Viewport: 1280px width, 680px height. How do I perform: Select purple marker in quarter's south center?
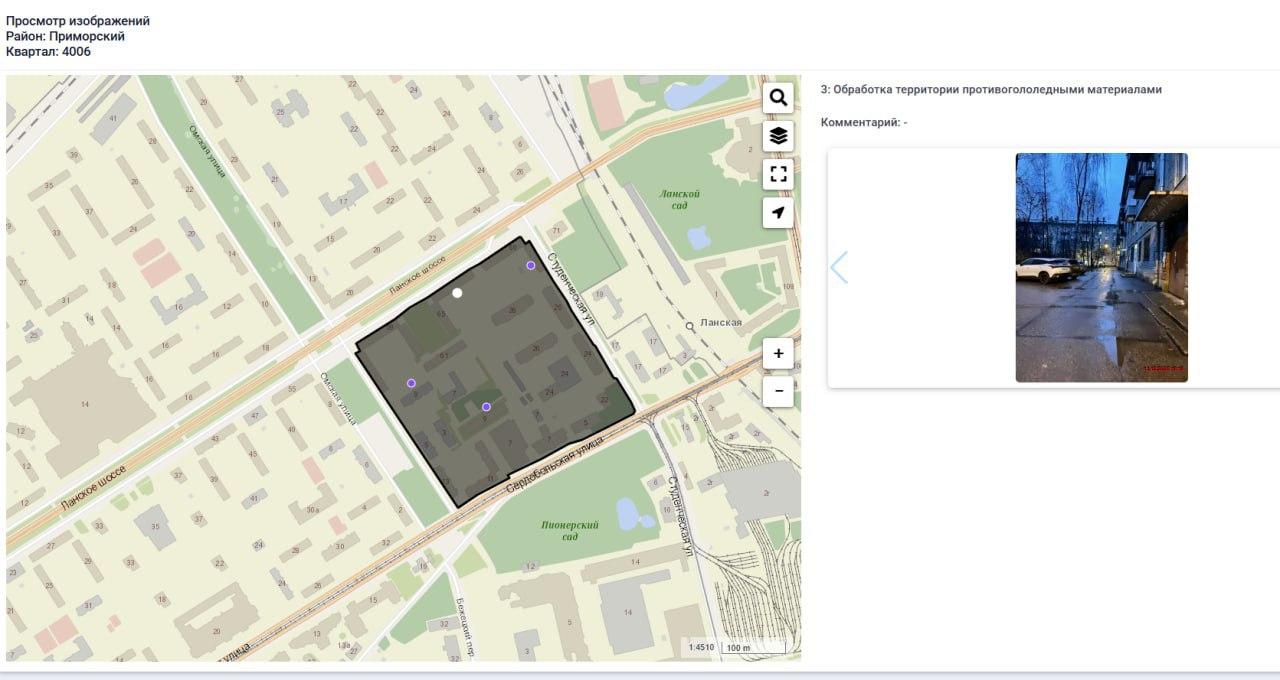pos(486,407)
